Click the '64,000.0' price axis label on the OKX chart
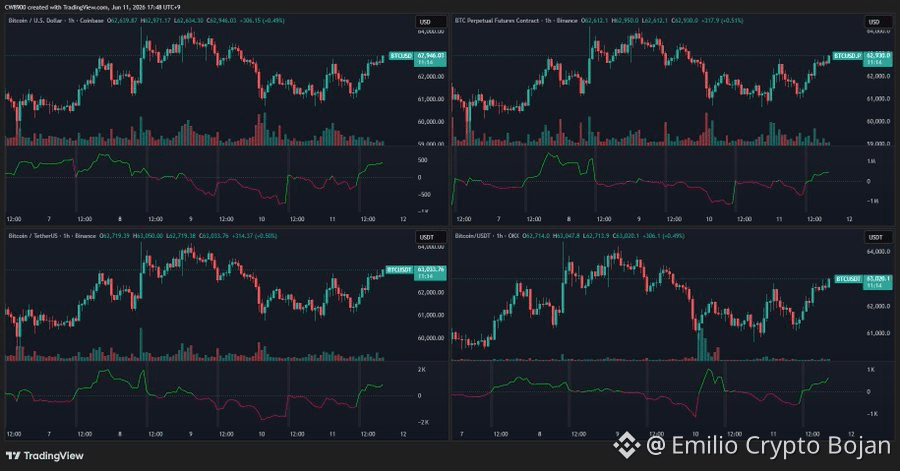Screen dimensions: 900x471 click(878, 252)
